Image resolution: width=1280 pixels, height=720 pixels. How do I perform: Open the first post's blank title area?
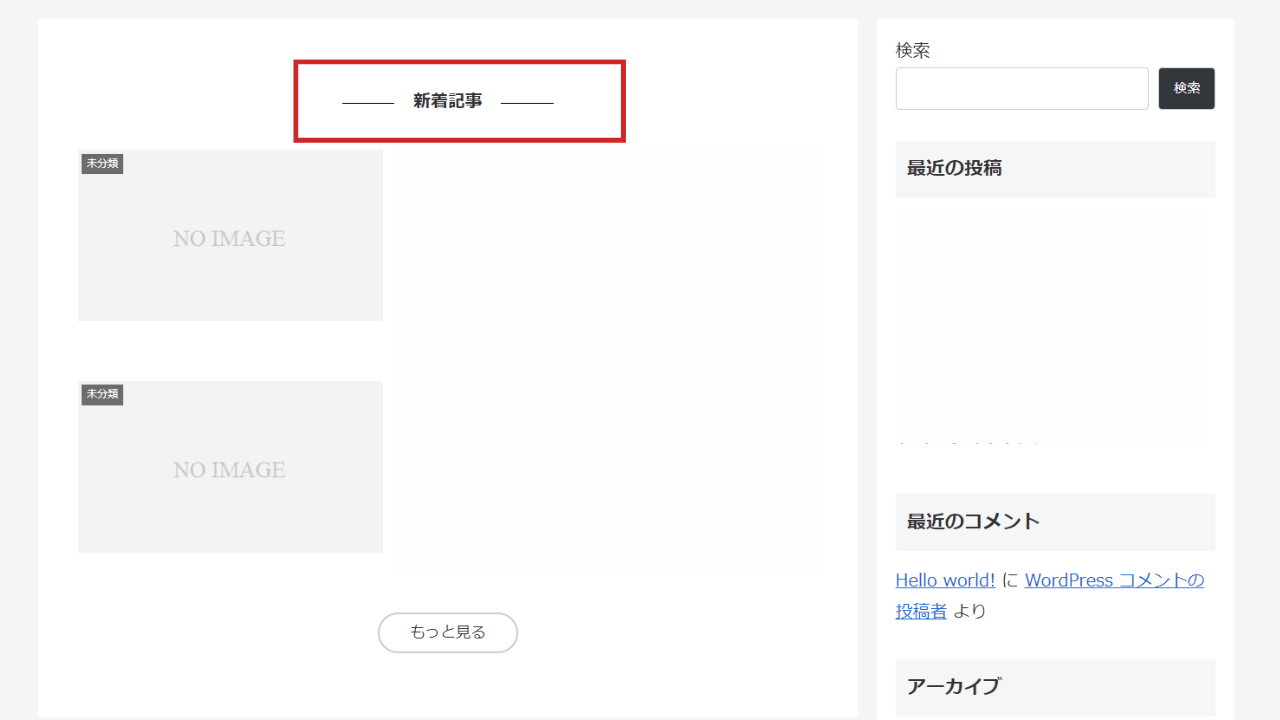[610, 236]
